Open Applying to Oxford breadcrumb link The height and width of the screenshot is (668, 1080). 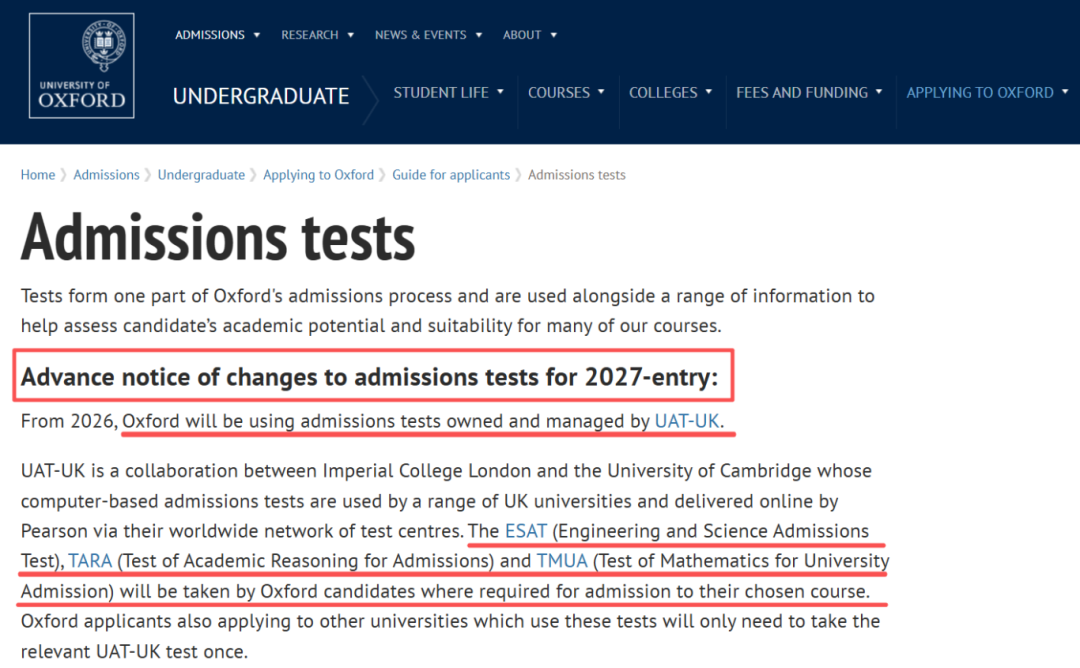(x=318, y=175)
